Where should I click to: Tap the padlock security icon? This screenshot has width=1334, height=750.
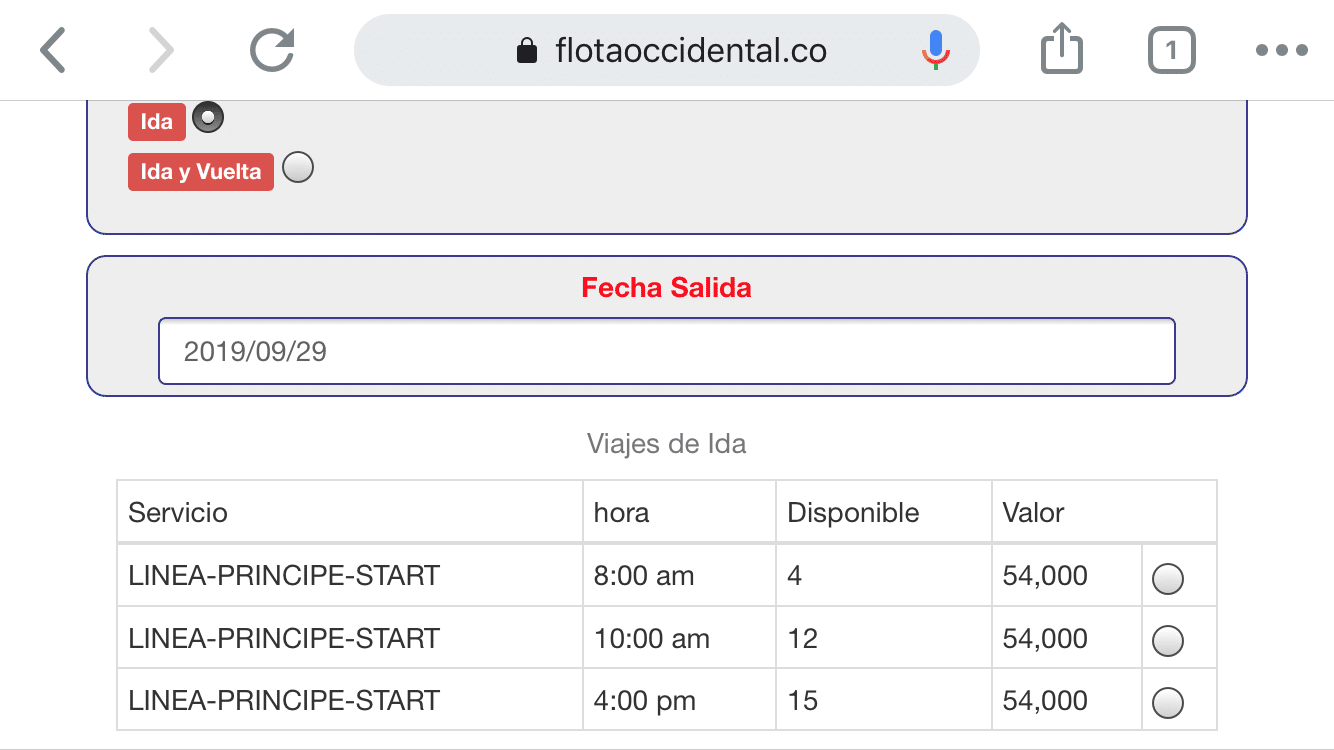[526, 51]
